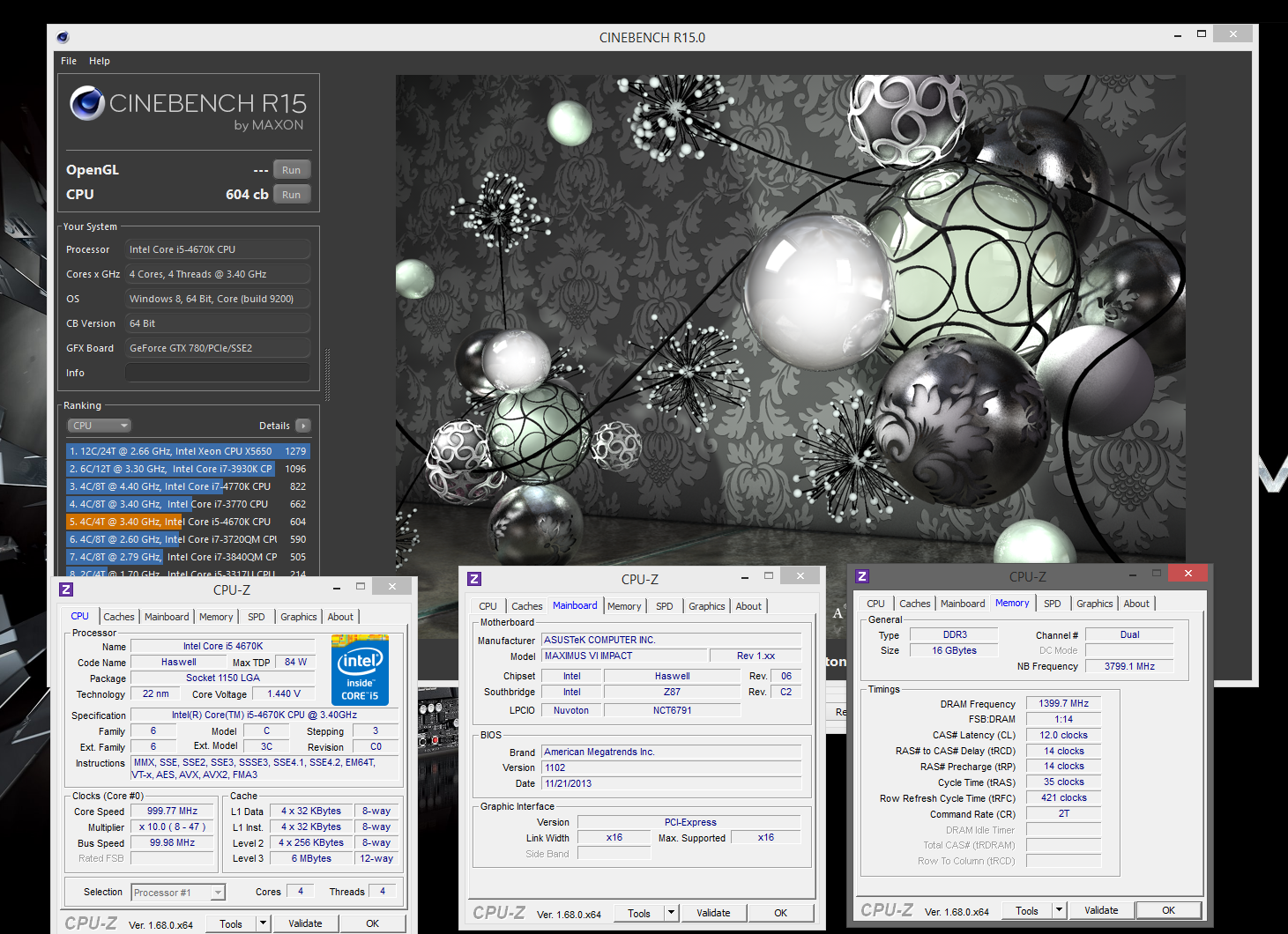Click the GFX Board GeForce GTX 780 field

click(x=218, y=348)
